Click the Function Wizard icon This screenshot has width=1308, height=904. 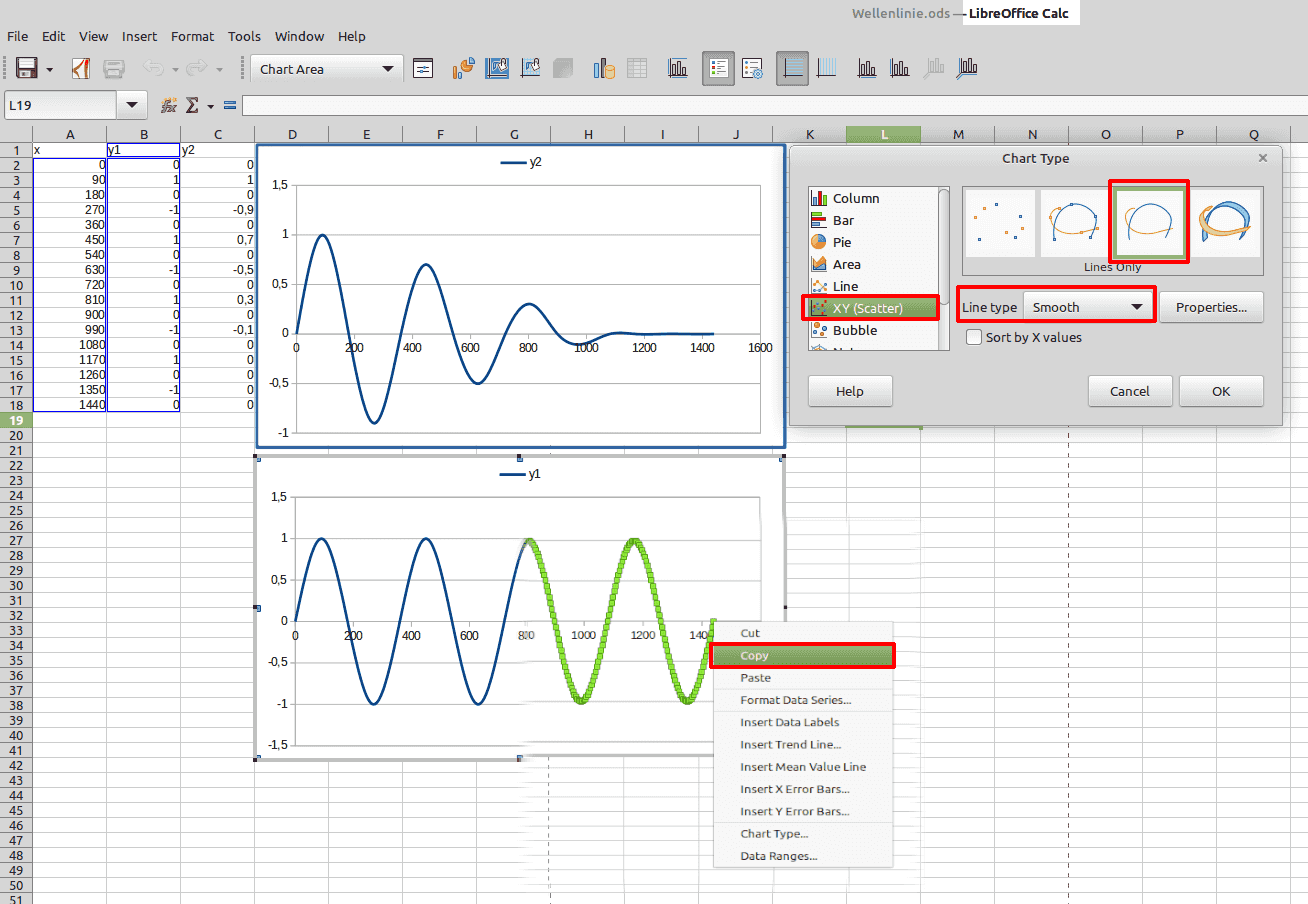(169, 105)
